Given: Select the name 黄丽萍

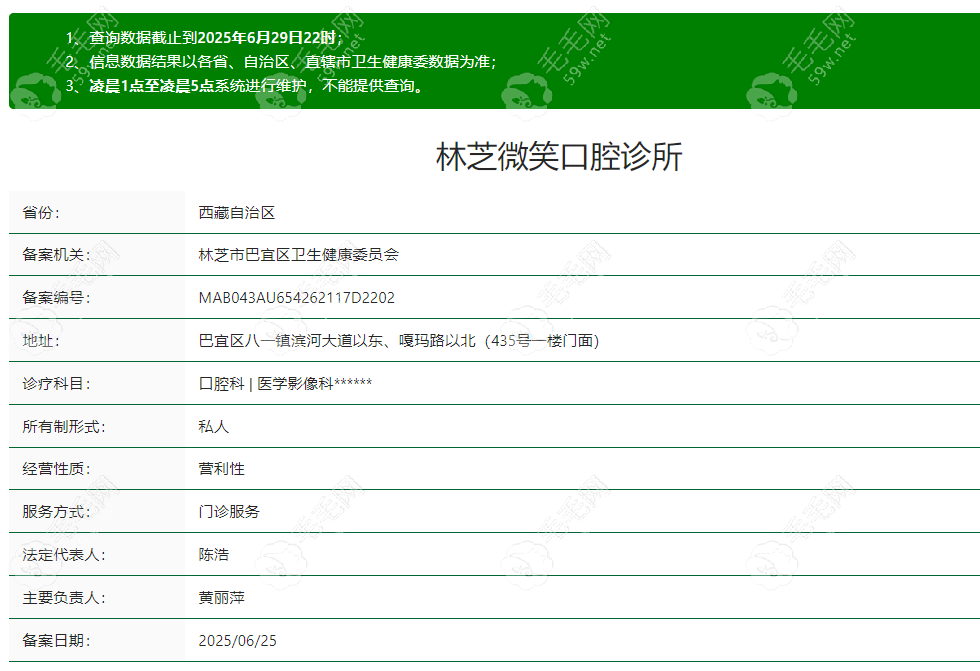Looking at the screenshot, I should pyautogui.click(x=221, y=597).
